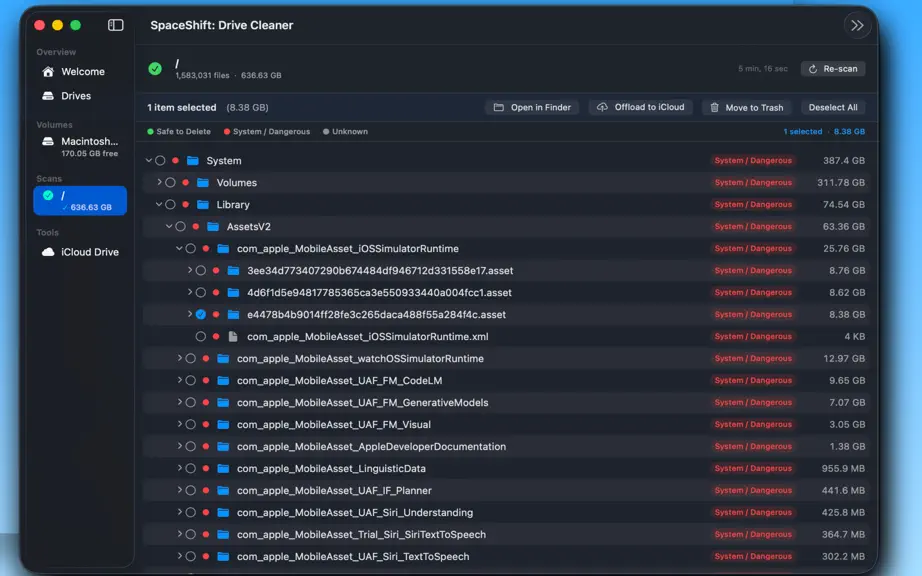The image size is (922, 576).
Task: Expand the 4d6f1d5e asset folder
Action: (190, 292)
